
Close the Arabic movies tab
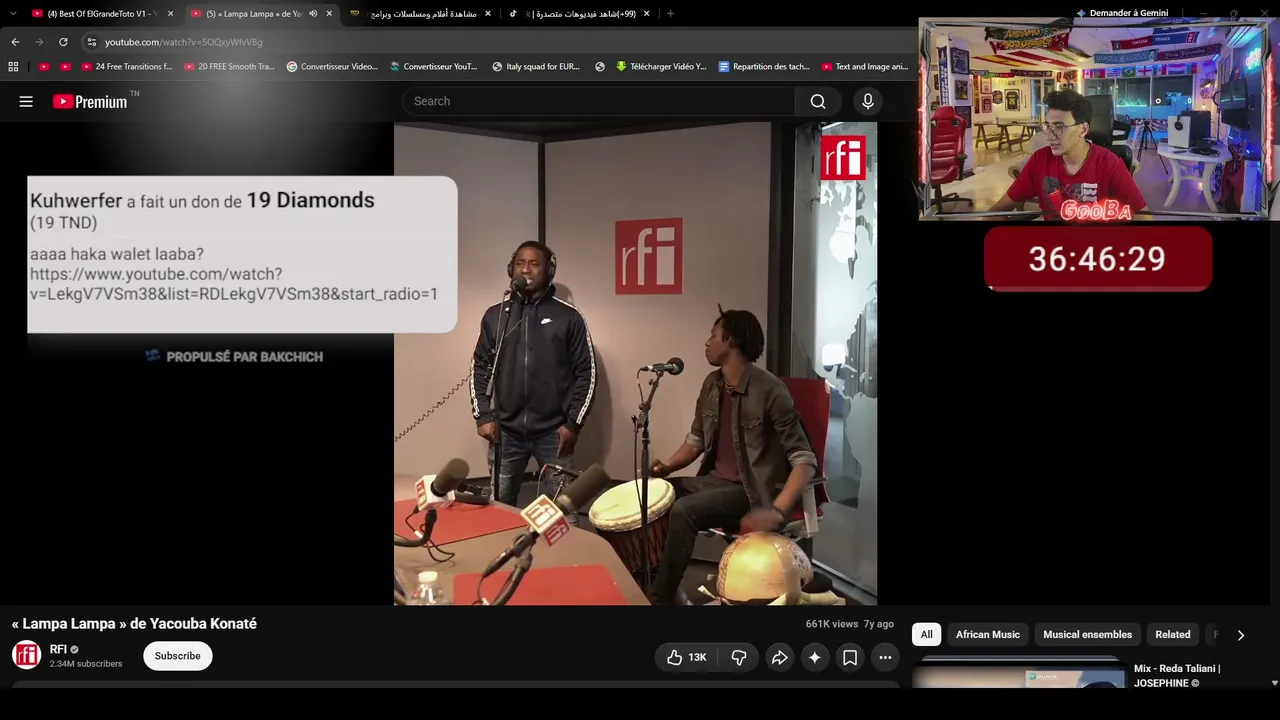(x=488, y=14)
